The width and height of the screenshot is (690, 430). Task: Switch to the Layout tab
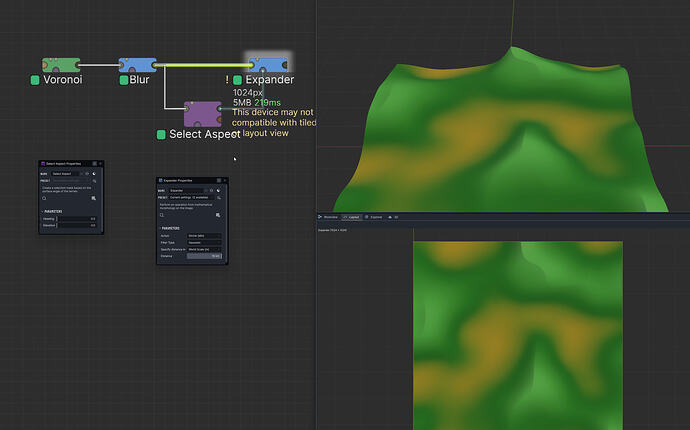[351, 217]
